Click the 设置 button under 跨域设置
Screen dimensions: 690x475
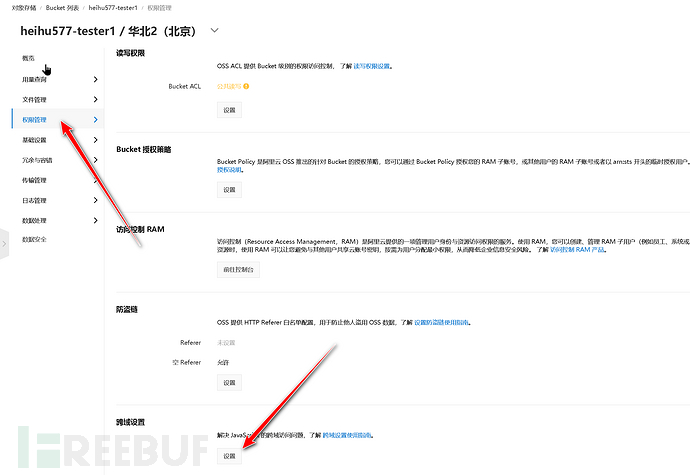pyautogui.click(x=229, y=456)
